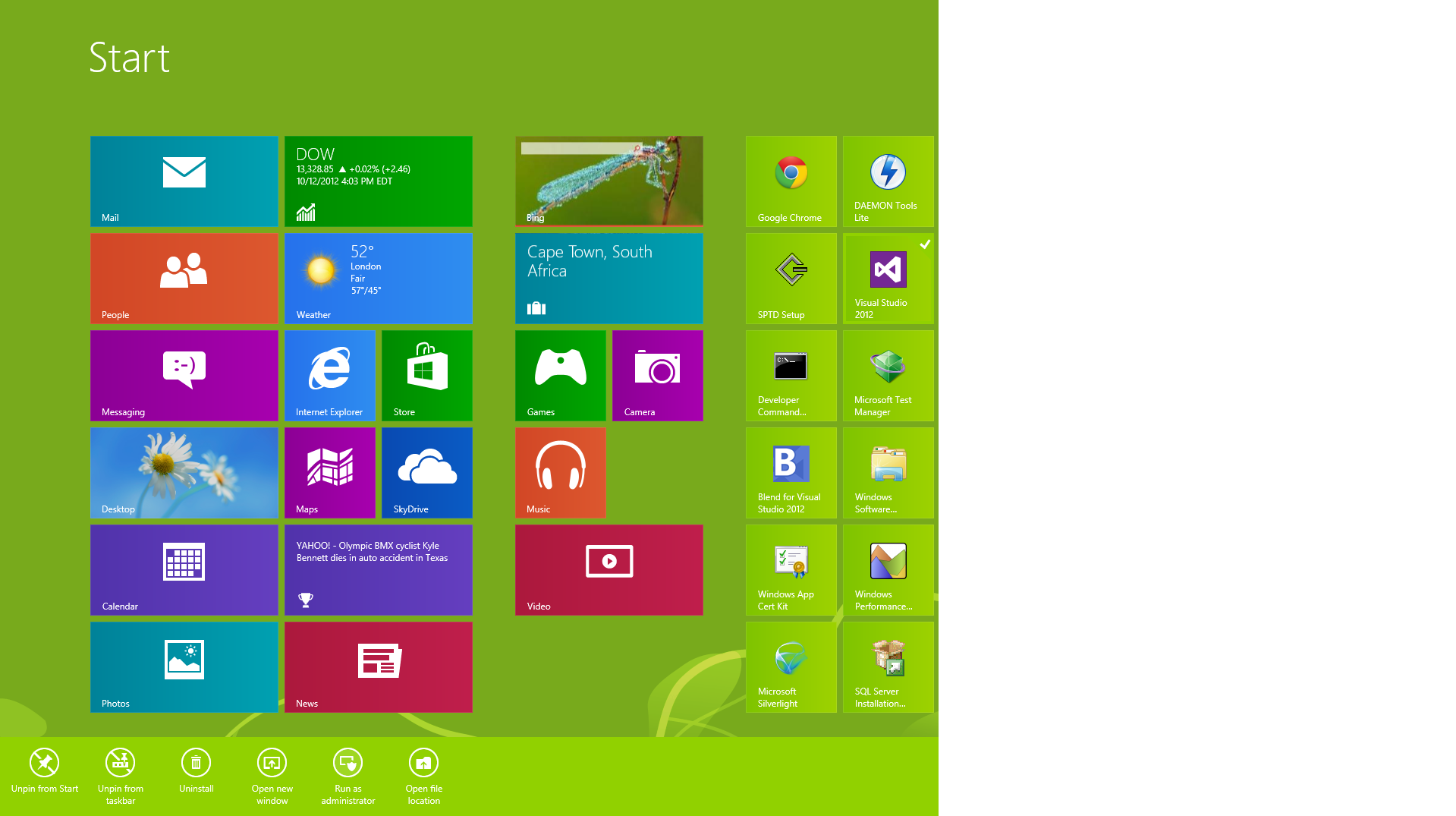Open the Photos tile
The height and width of the screenshot is (816, 1456).
pos(184,667)
